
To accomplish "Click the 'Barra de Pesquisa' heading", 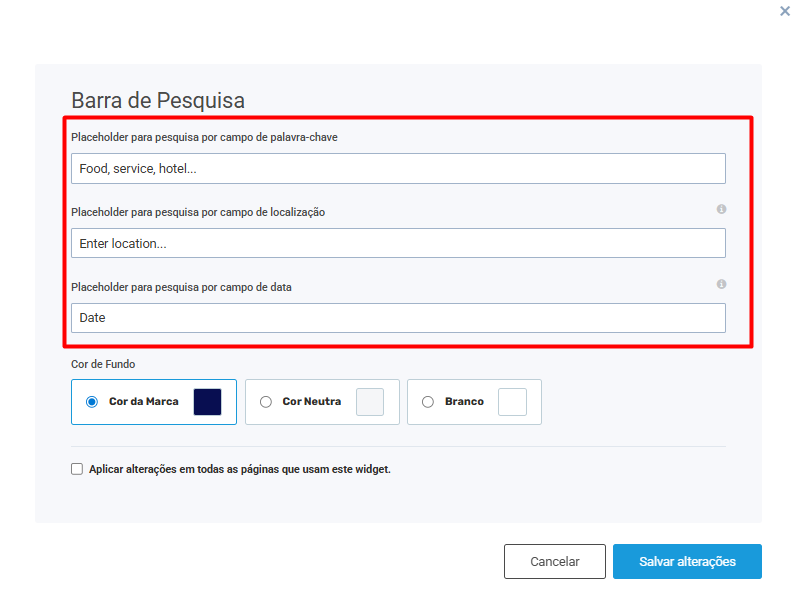I will [x=158, y=101].
